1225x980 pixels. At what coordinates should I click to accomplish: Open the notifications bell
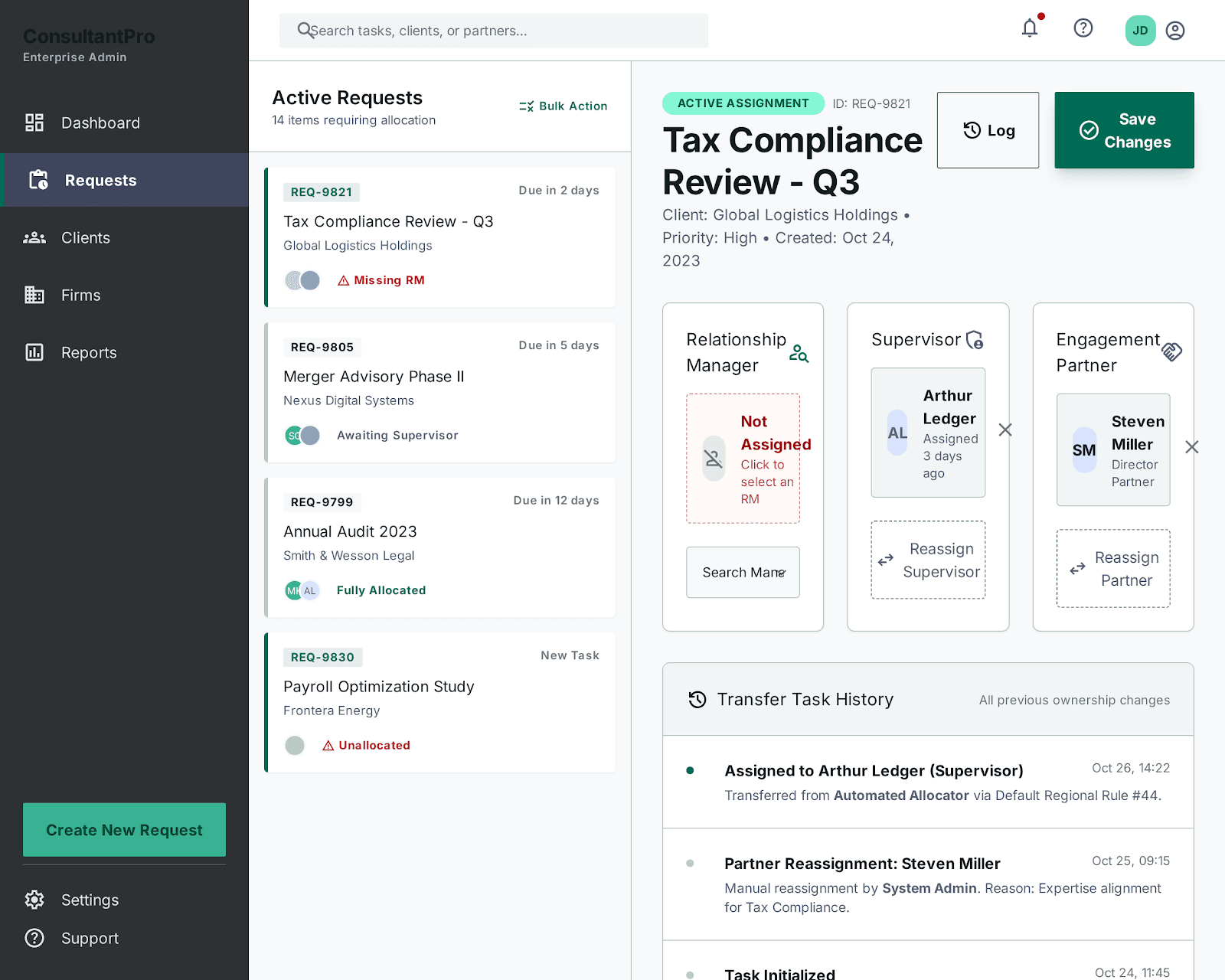click(1030, 29)
